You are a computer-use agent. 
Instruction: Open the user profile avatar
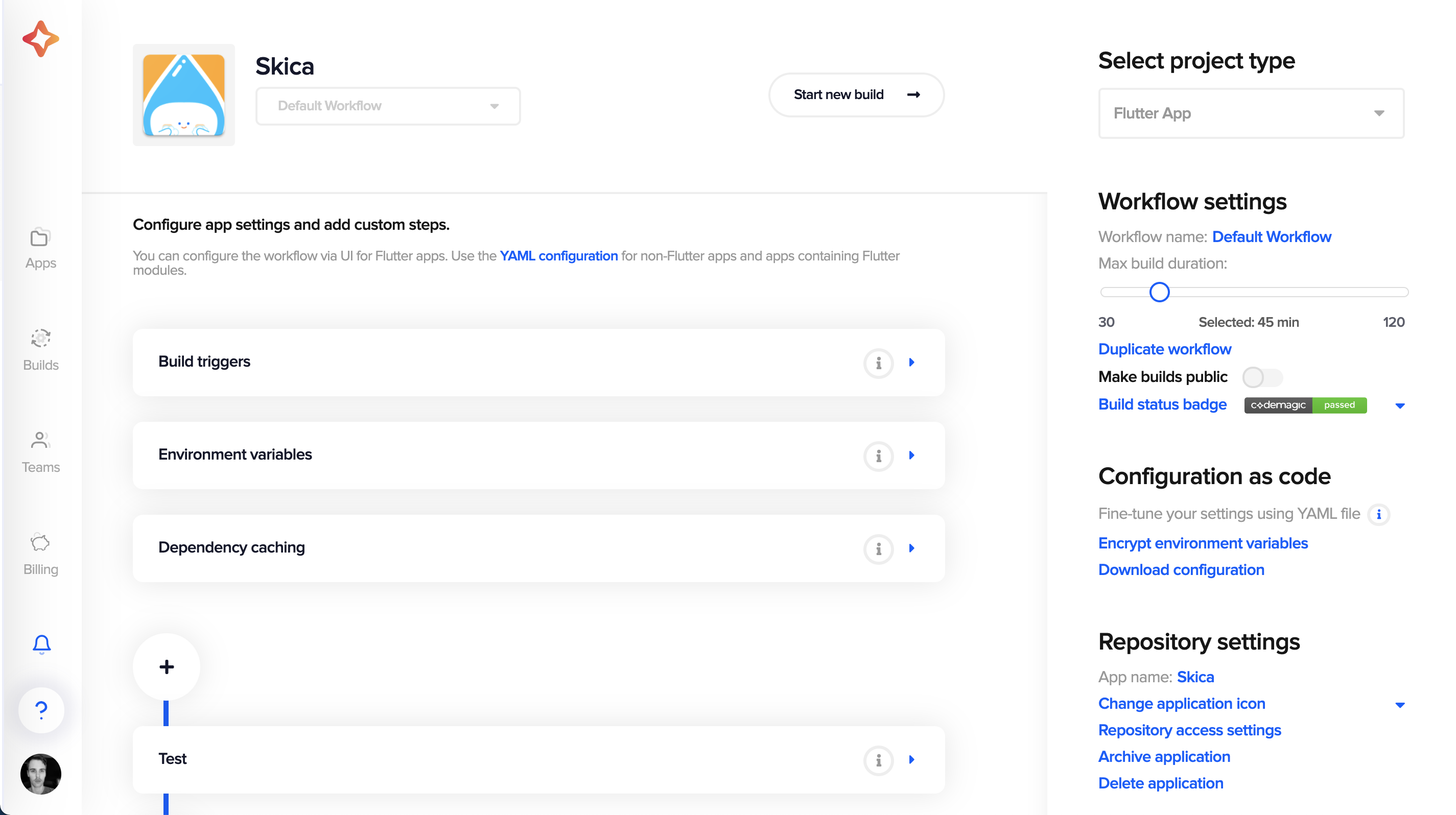(x=41, y=774)
